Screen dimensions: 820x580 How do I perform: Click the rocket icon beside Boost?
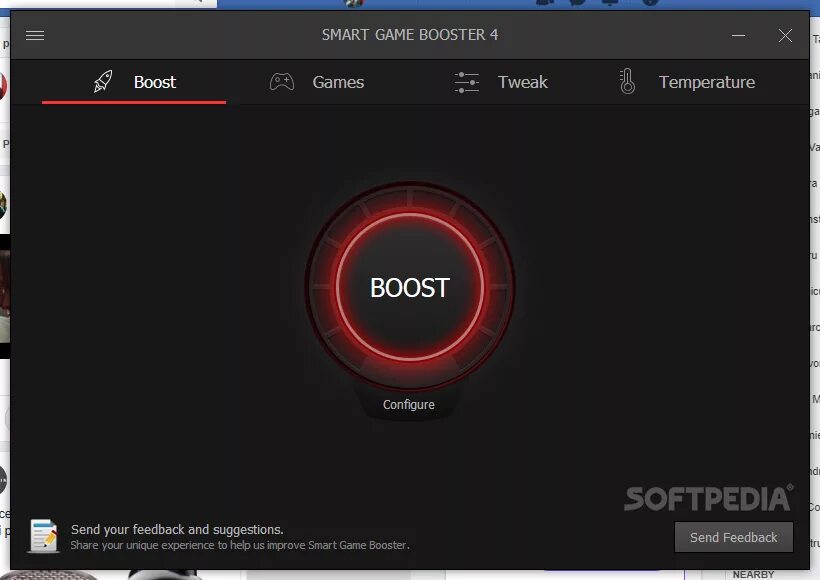coord(103,82)
